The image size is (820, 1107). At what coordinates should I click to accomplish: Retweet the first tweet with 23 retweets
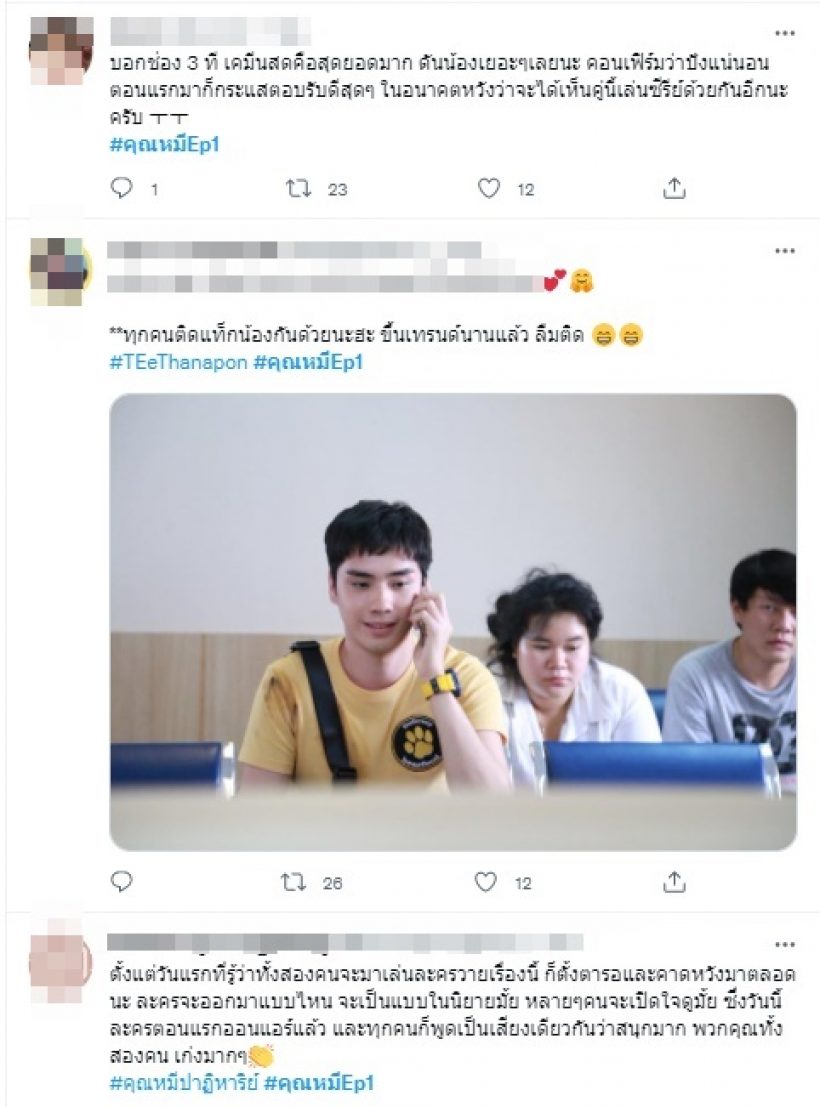(298, 189)
